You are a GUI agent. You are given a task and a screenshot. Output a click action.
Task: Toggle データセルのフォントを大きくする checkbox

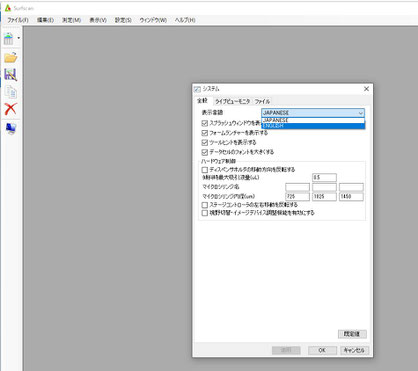205,152
